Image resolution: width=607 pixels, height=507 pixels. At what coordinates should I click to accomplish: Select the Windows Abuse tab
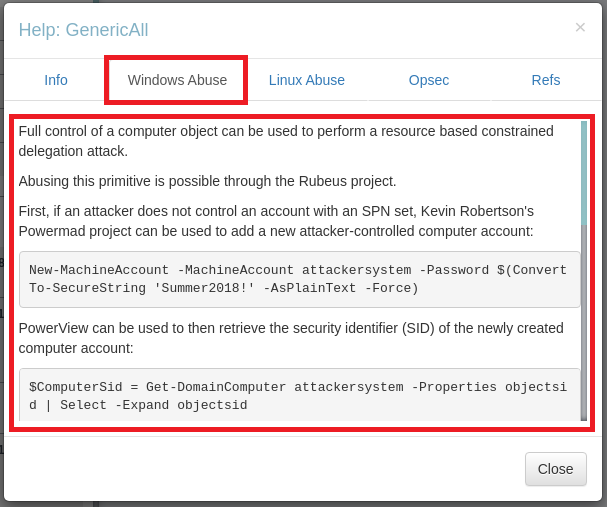point(177,80)
